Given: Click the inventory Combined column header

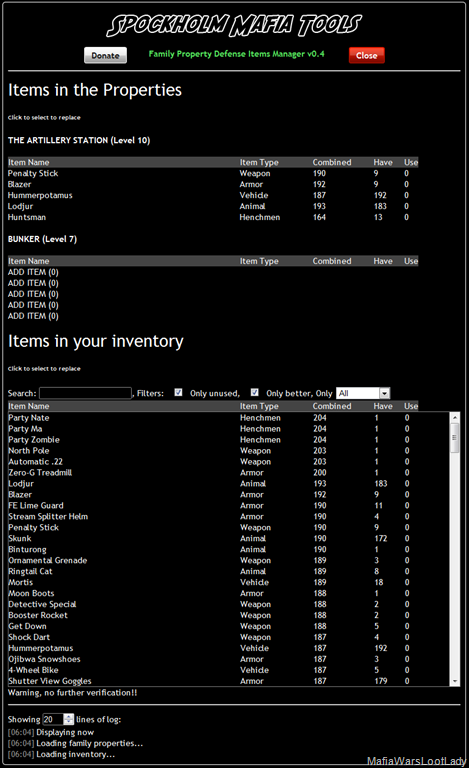Looking at the screenshot, I should tap(332, 406).
